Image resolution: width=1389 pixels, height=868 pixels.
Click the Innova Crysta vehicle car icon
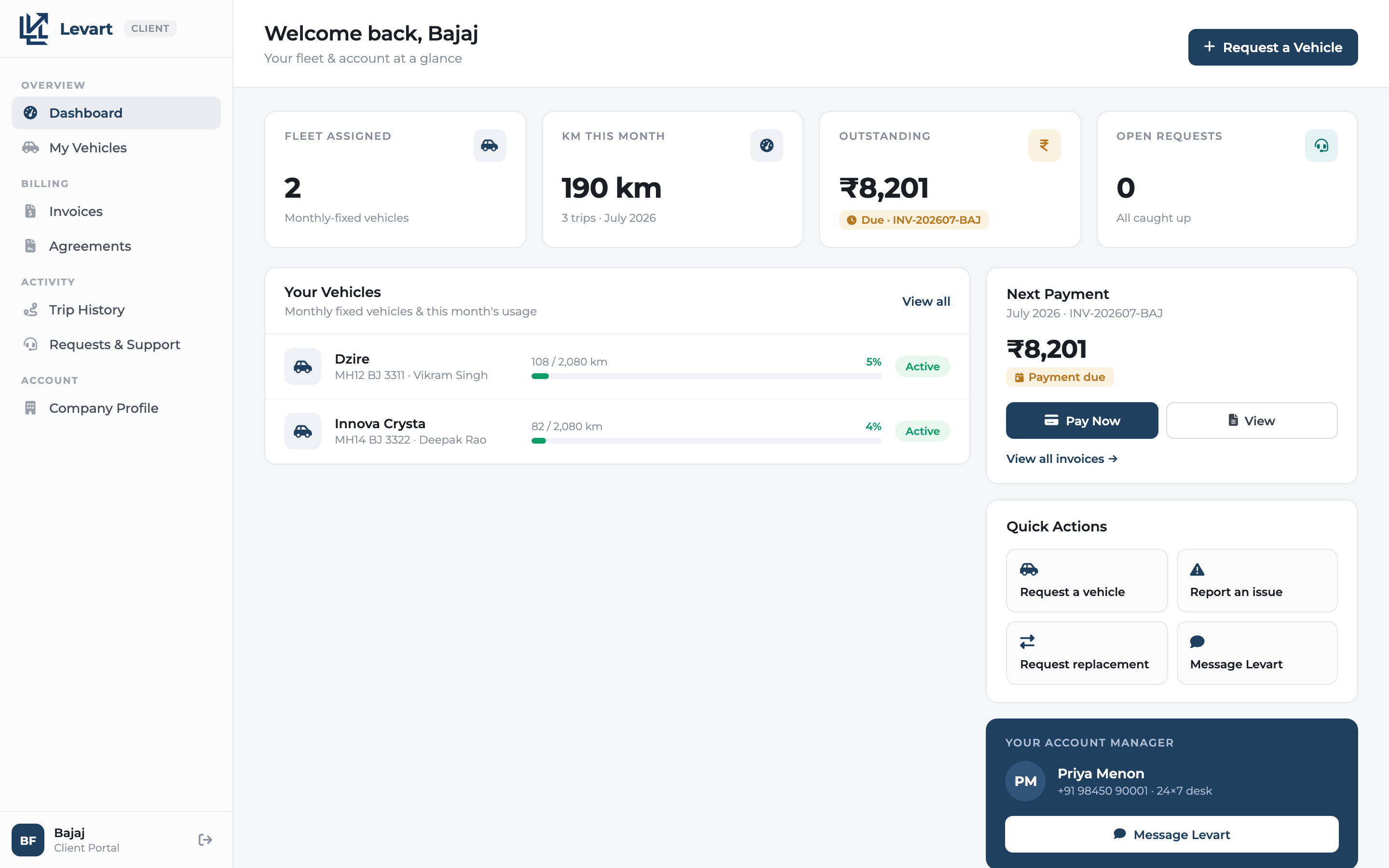[302, 431]
